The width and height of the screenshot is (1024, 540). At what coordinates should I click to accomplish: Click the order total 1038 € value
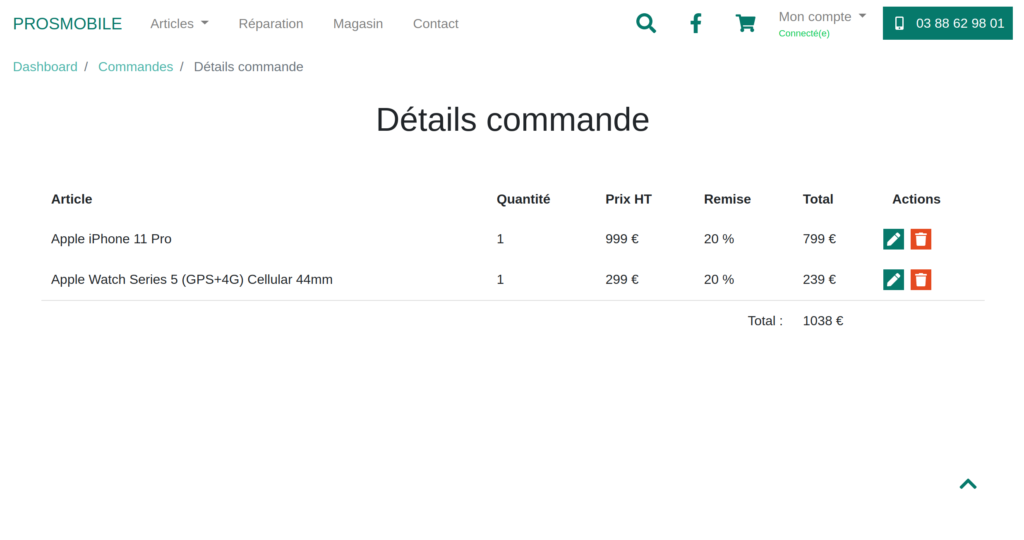[823, 321]
